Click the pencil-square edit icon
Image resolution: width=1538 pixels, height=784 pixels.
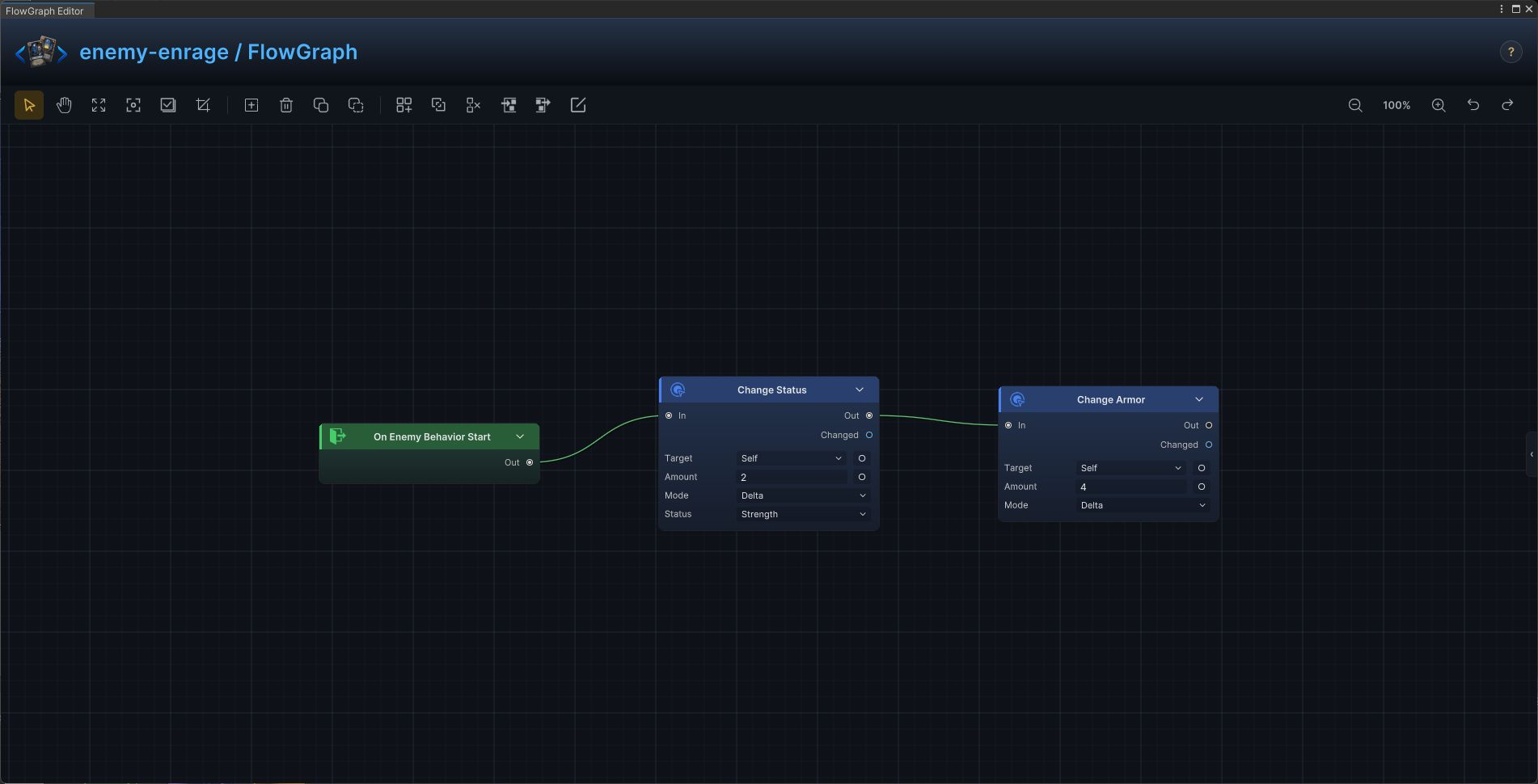[578, 105]
